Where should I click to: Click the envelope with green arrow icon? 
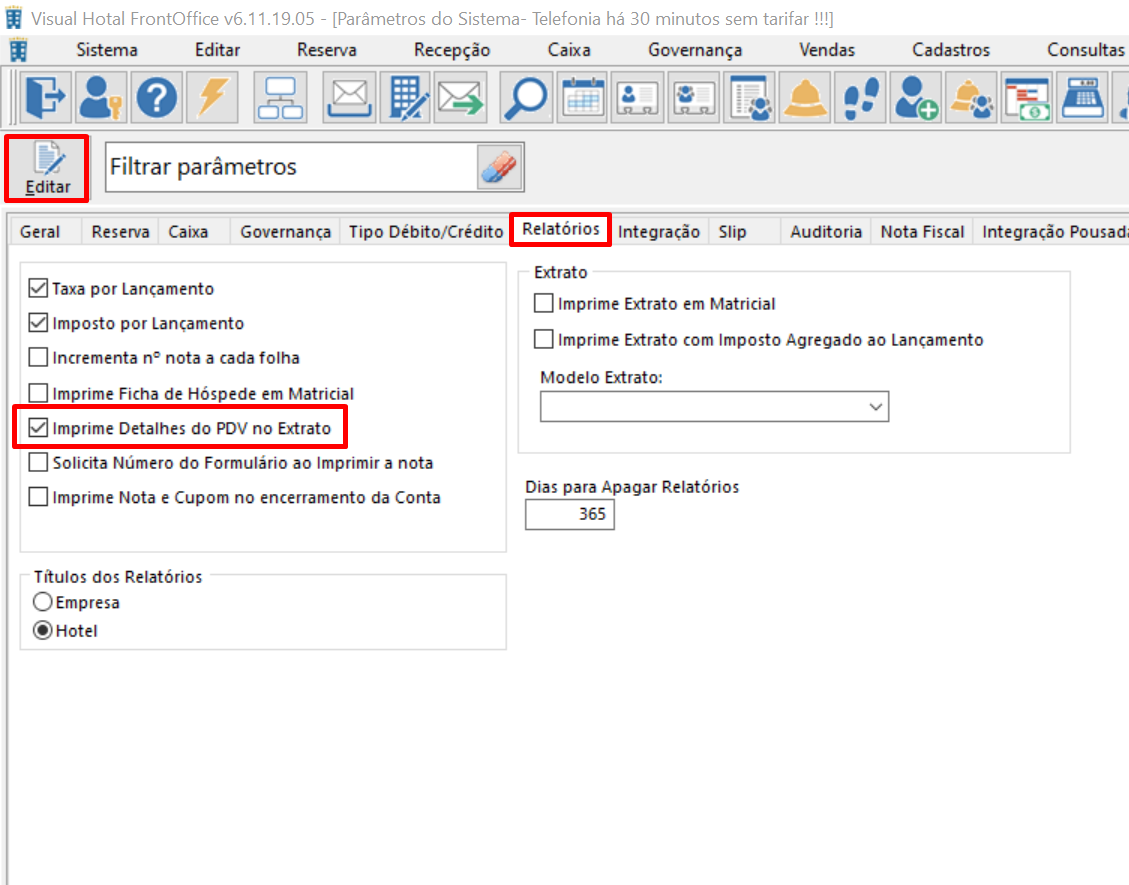(x=461, y=97)
